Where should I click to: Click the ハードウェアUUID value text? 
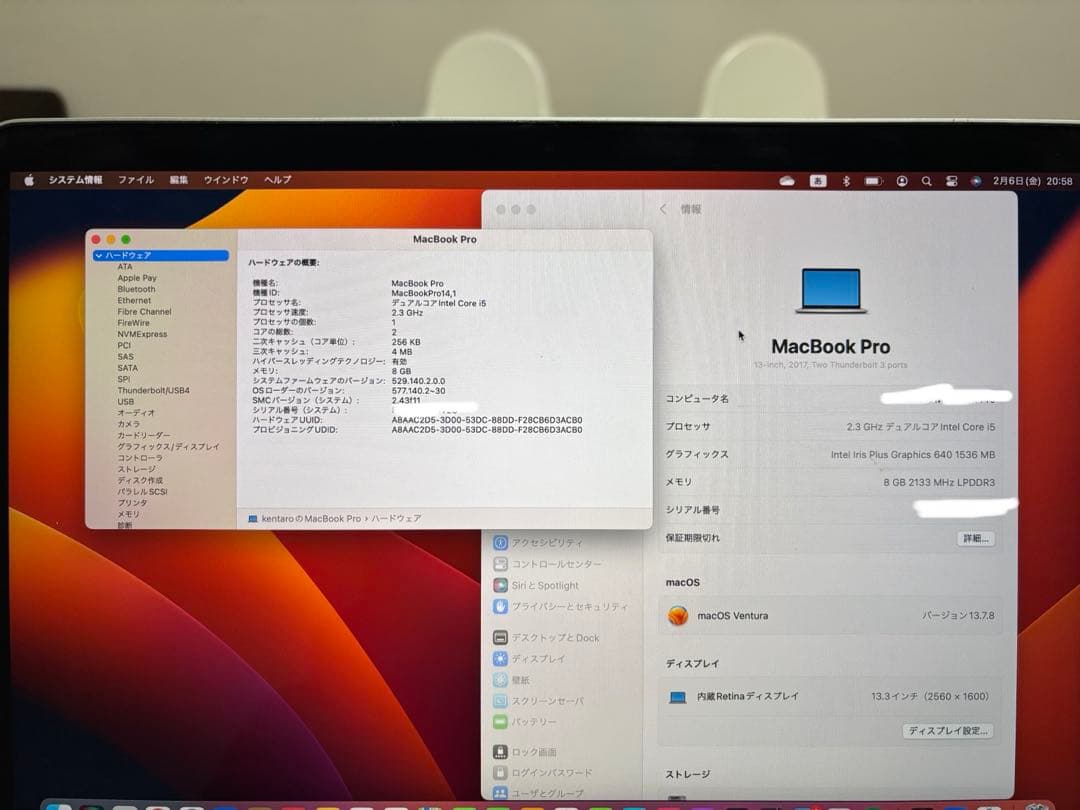(x=487, y=420)
